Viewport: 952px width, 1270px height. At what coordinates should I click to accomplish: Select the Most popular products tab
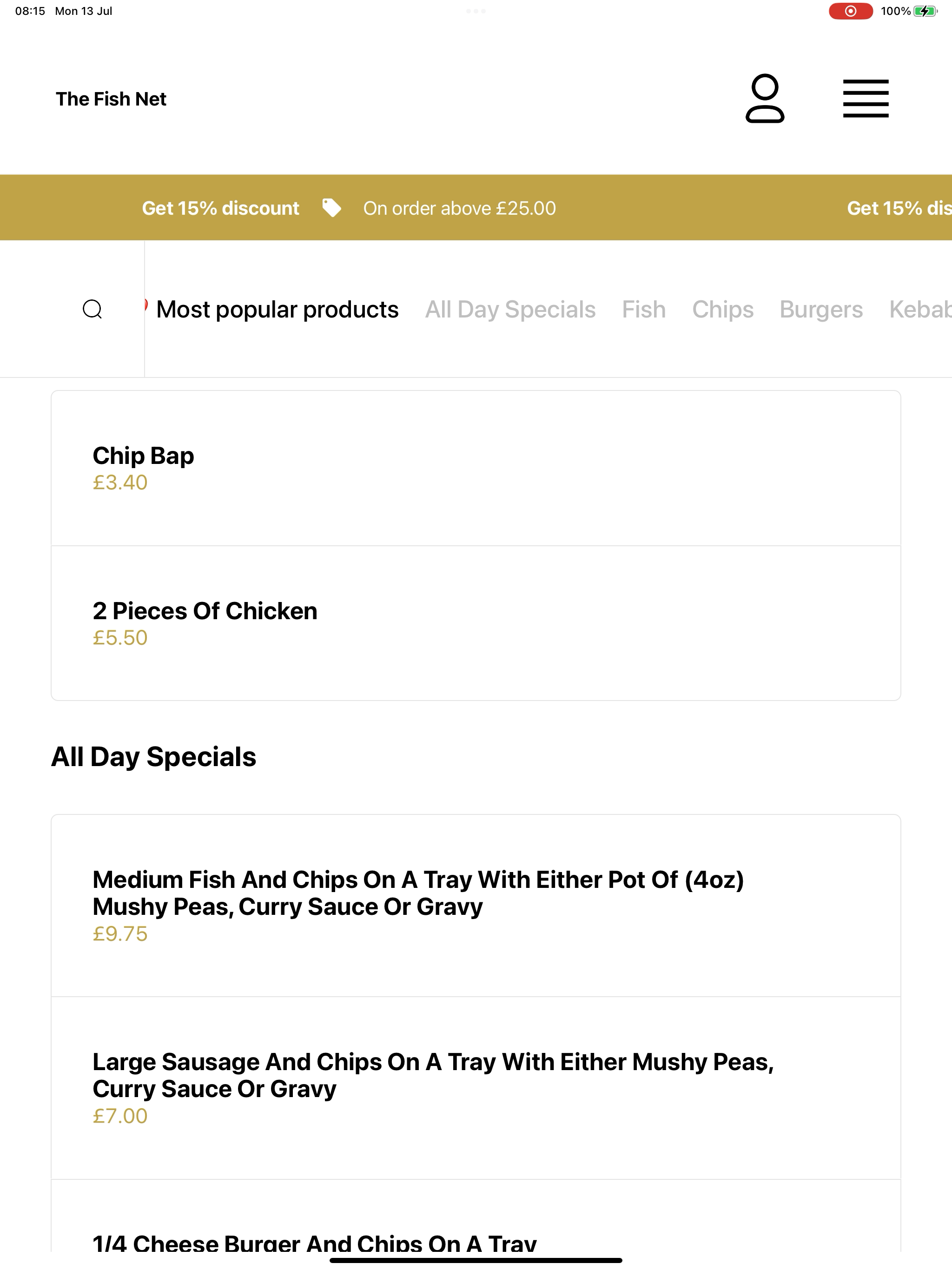pos(278,310)
